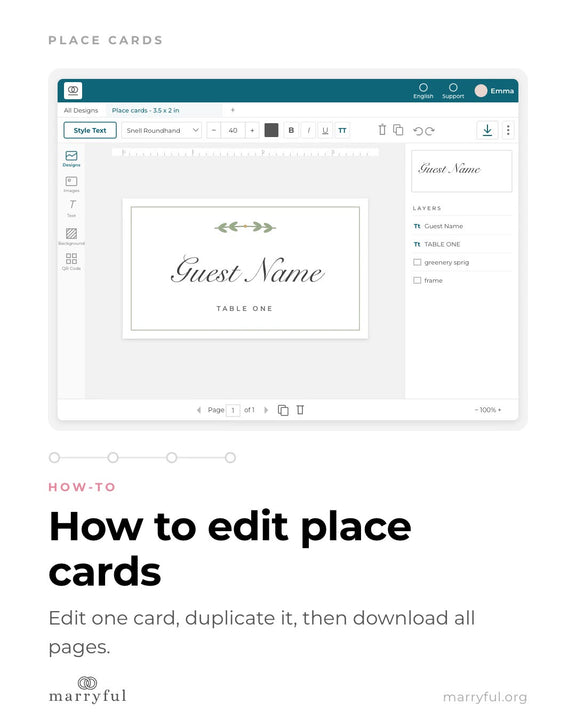Screen dimensions: 576x720
Task: Toggle all-caps TT formatting
Action: click(x=342, y=130)
